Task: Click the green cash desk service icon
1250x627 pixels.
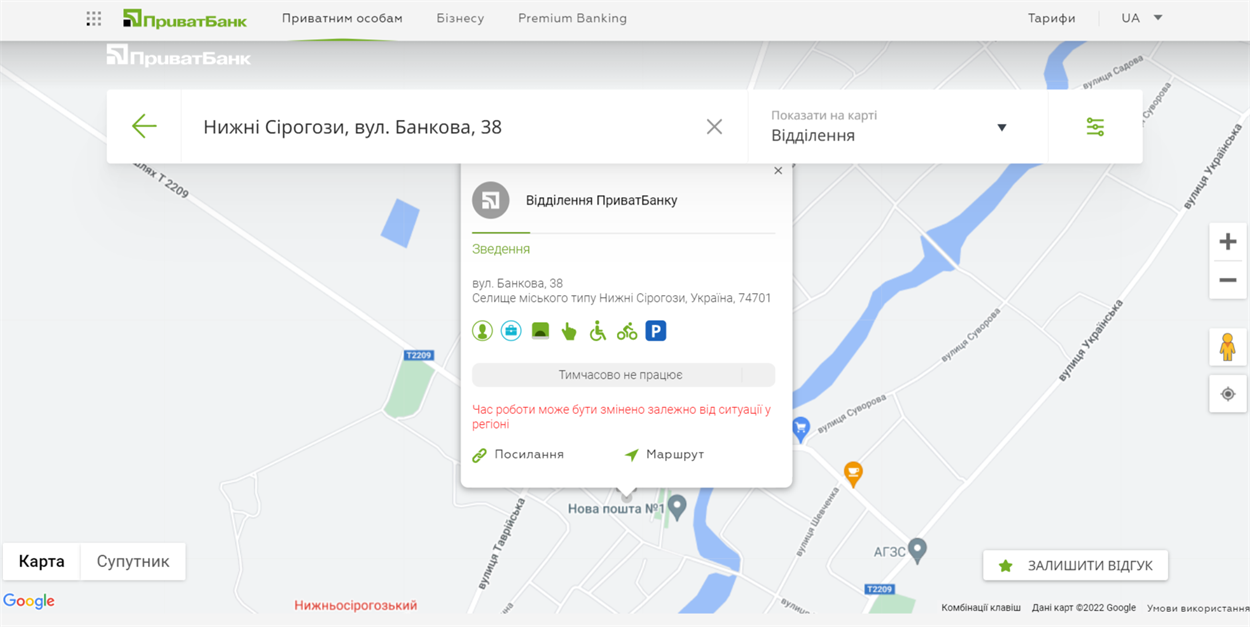Action: (540, 331)
